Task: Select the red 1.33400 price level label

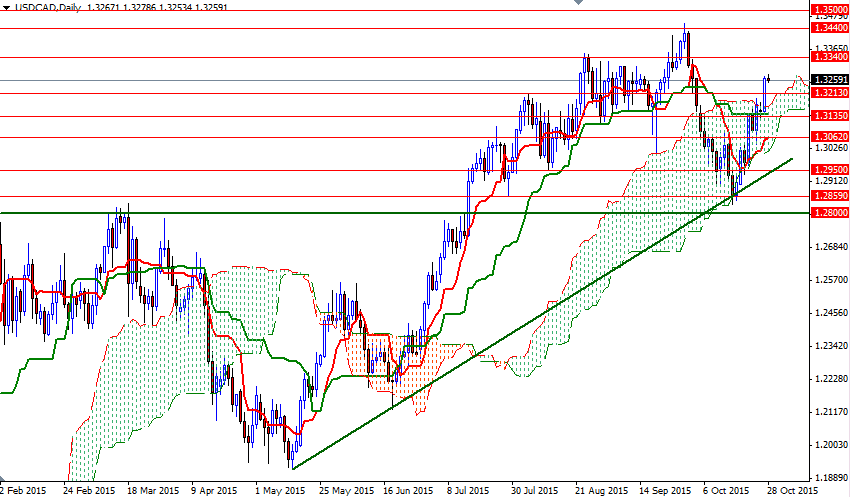Action: click(829, 56)
